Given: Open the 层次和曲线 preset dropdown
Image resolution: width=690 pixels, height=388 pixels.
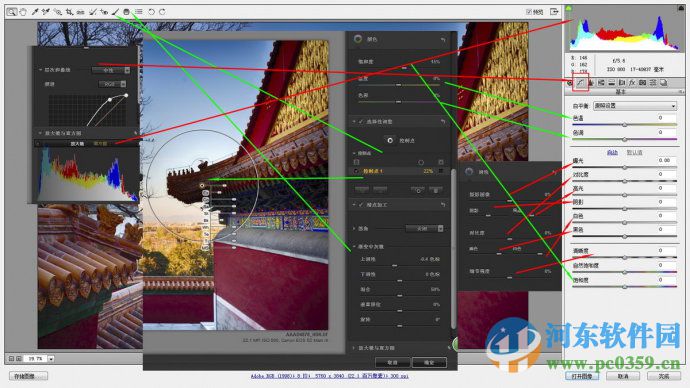Looking at the screenshot, I should tap(111, 70).
